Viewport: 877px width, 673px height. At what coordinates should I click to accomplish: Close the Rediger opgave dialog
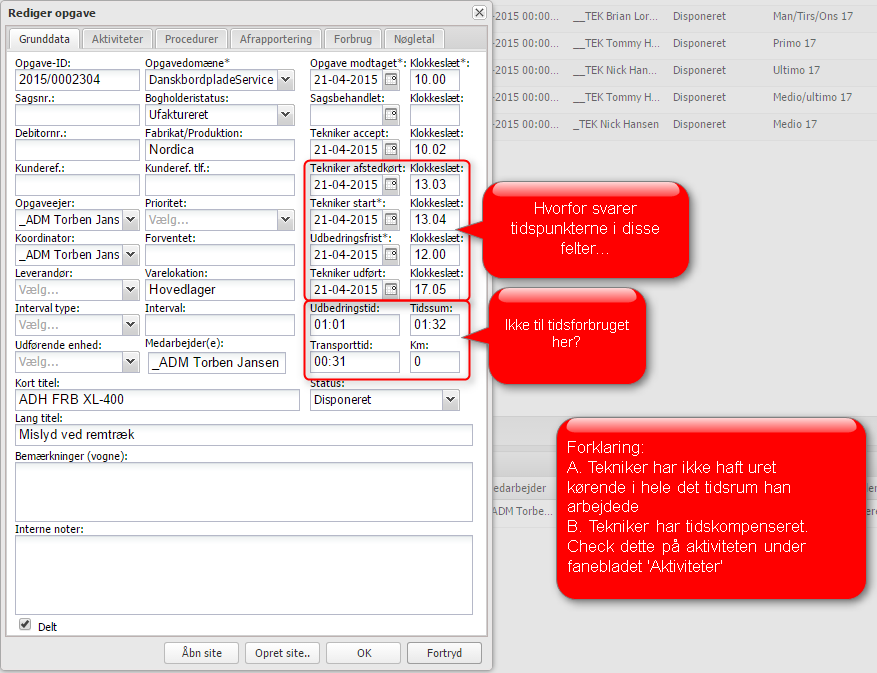coord(479,13)
